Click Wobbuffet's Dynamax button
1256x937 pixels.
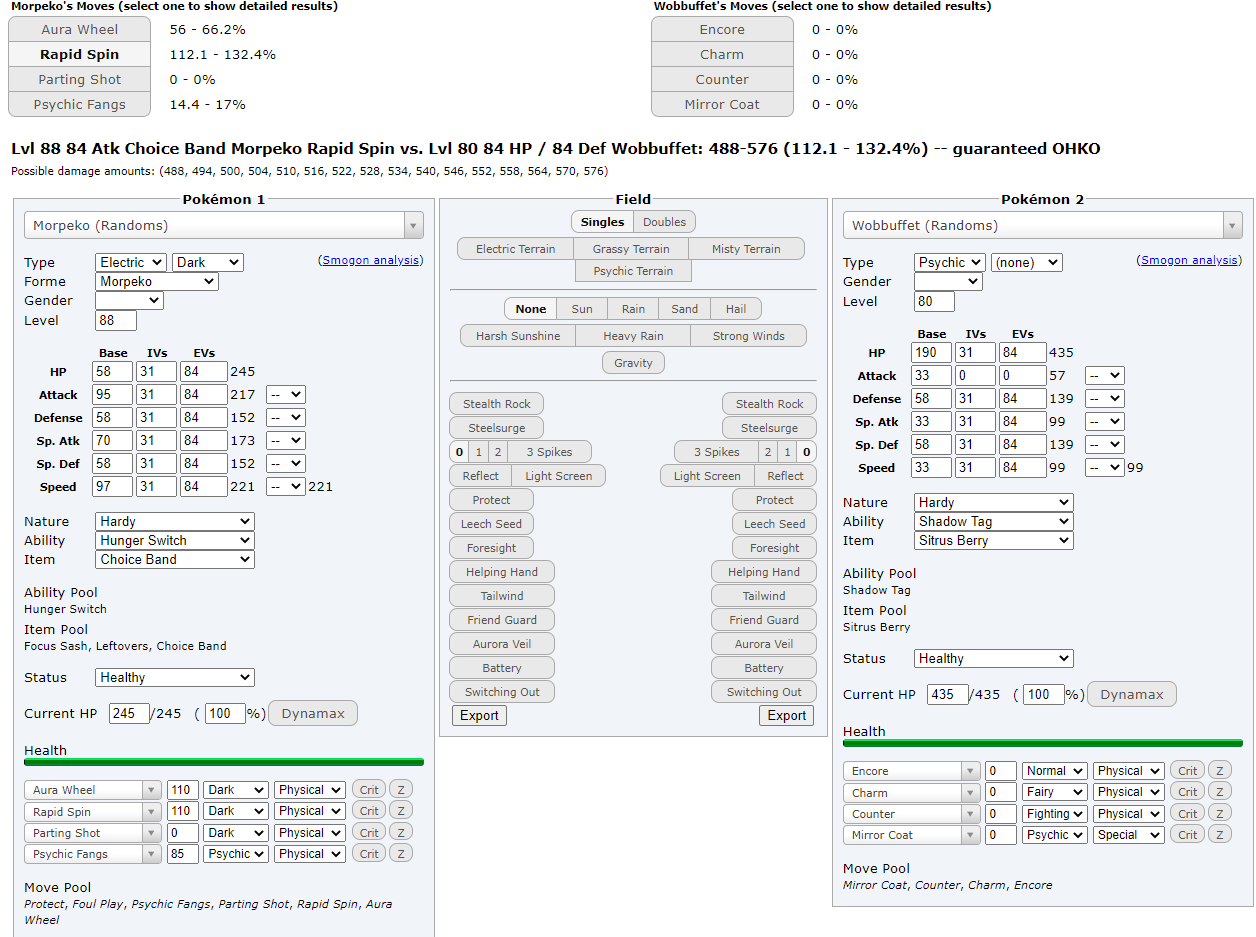pos(1132,695)
